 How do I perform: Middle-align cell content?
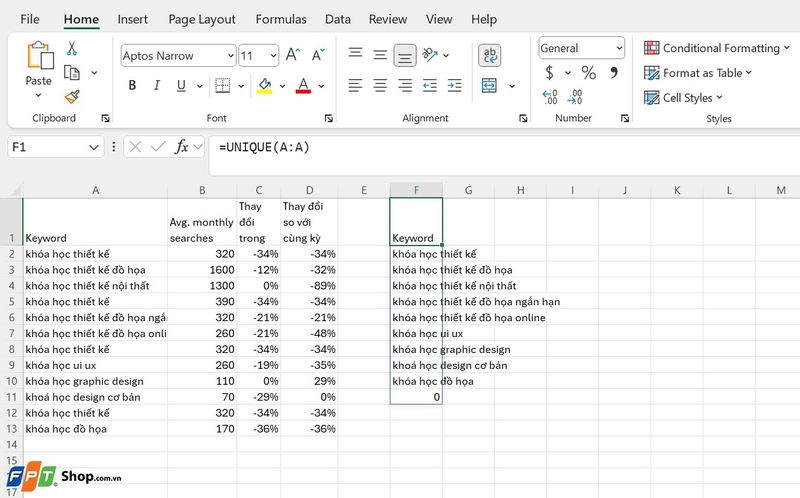(380, 55)
